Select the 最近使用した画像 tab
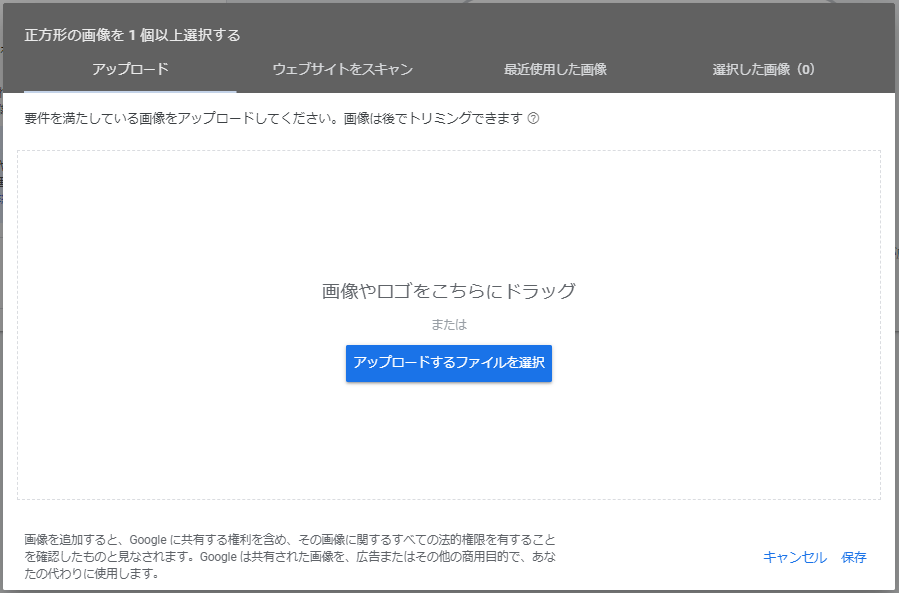899x593 pixels. [x=555, y=70]
